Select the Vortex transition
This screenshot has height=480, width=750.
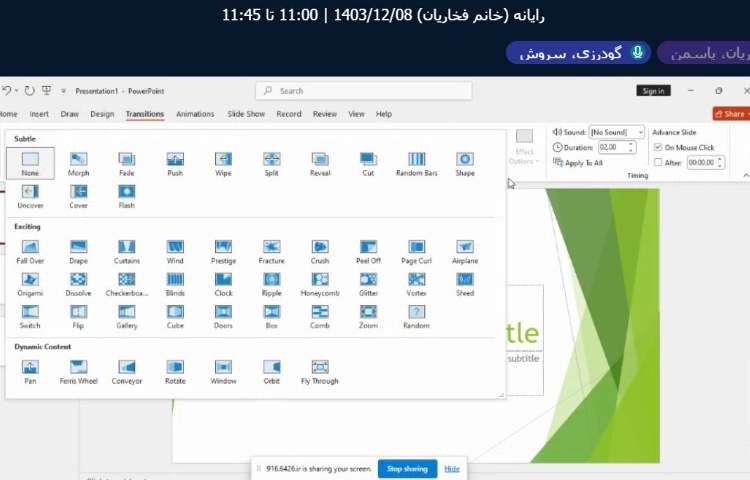[417, 284]
